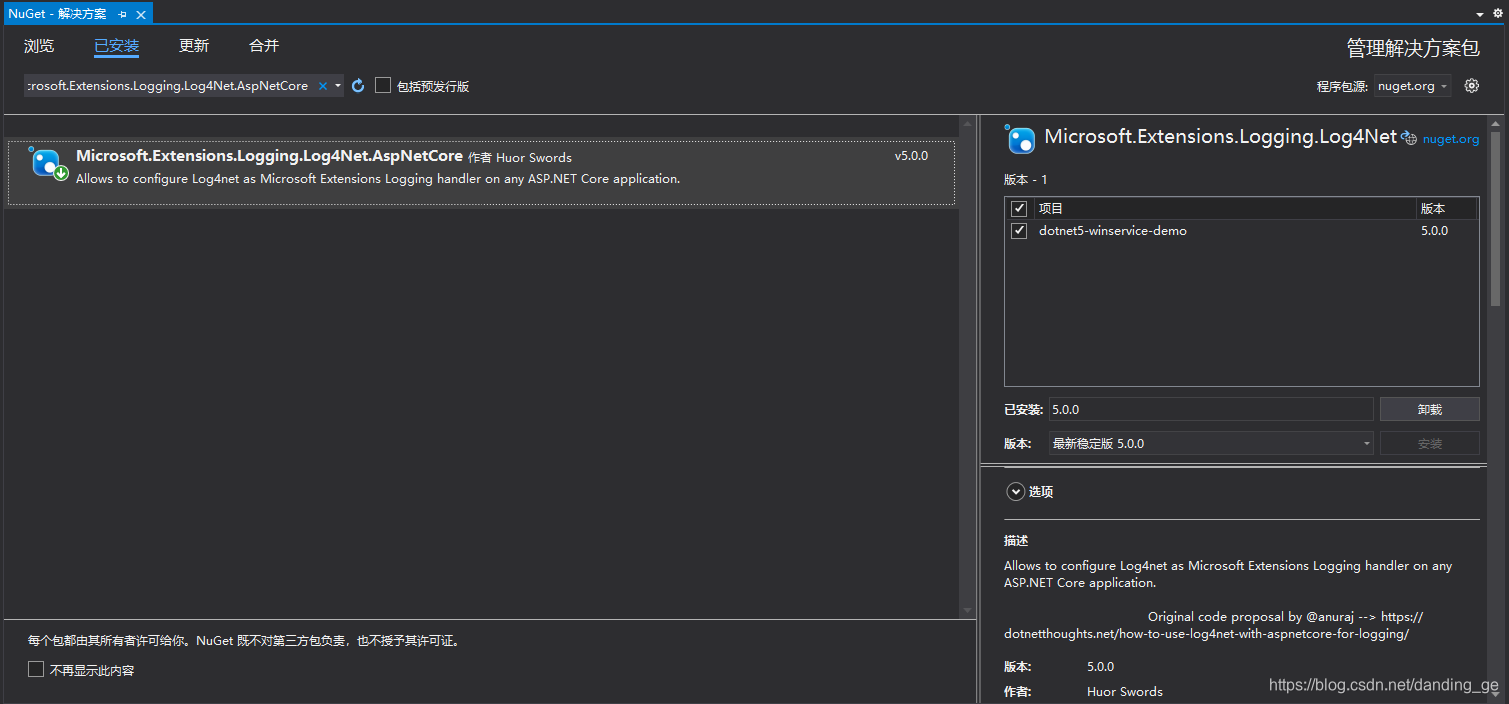The width and height of the screenshot is (1509, 704).
Task: Click the package list vertical scrollbar
Action: coord(967,366)
